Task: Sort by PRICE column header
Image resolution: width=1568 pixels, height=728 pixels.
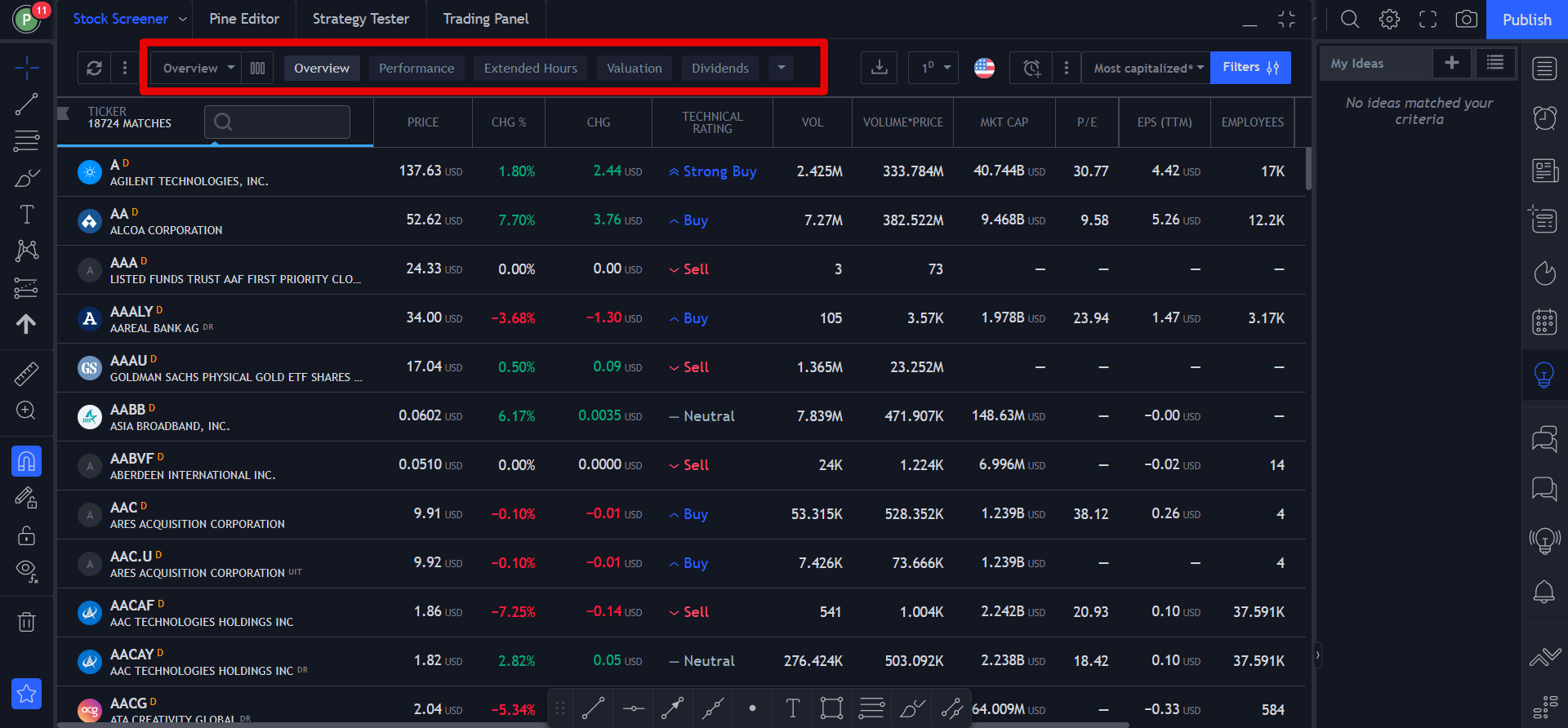Action: (423, 122)
